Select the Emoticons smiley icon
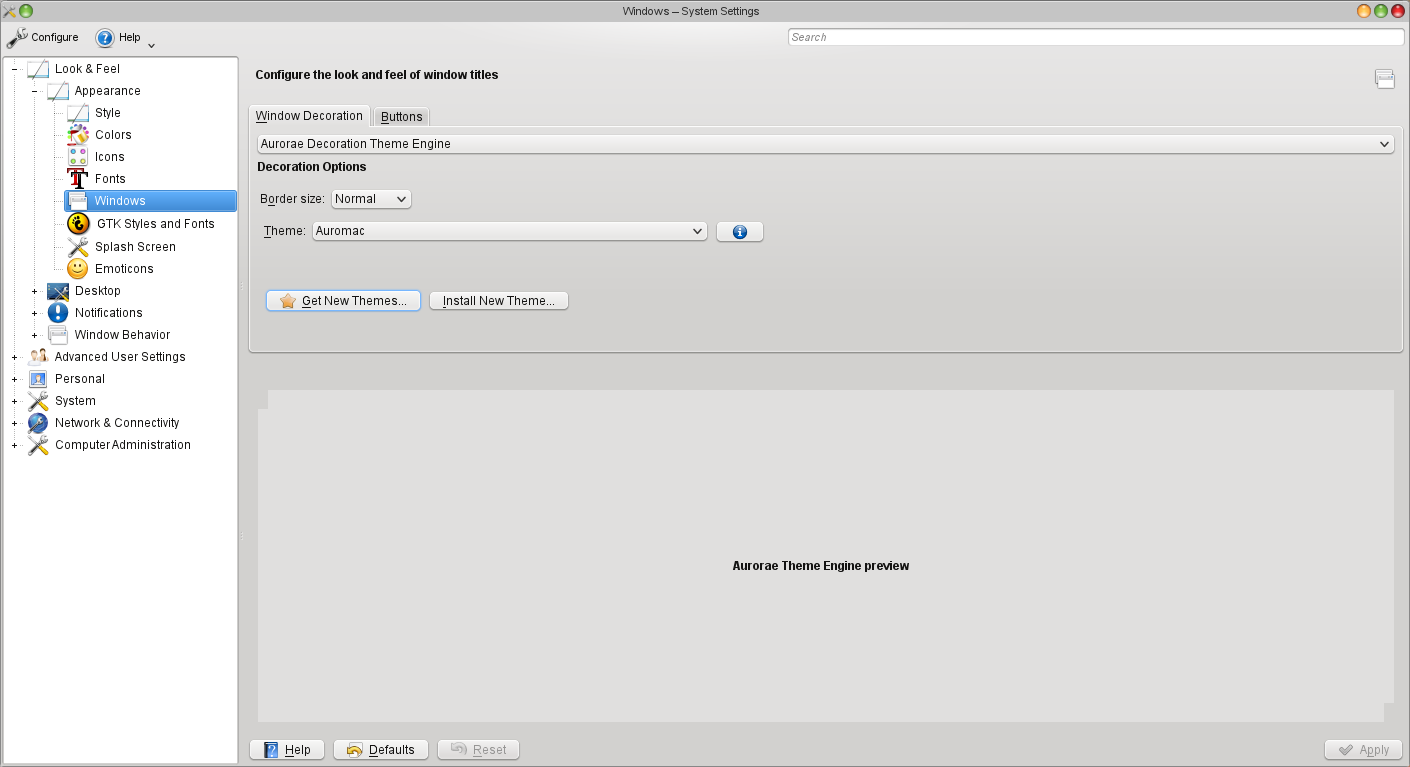Image resolution: width=1410 pixels, height=767 pixels. coord(78,269)
